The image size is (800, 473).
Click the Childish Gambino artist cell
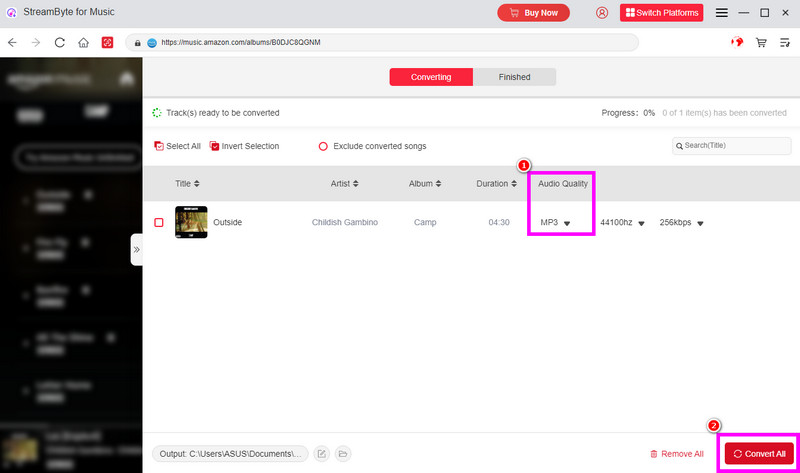coord(345,222)
